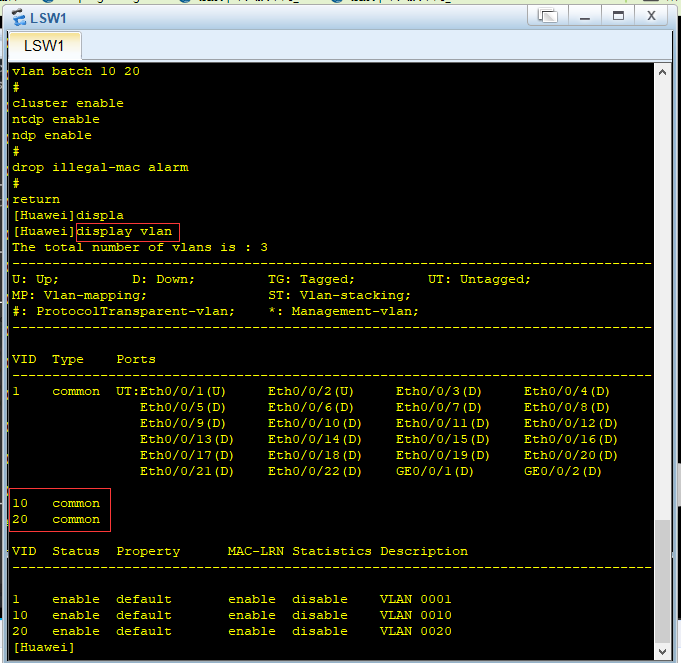The height and width of the screenshot is (663, 681).
Task: Click the empty scrollbar track above the thumb
Action: click(x=662, y=300)
